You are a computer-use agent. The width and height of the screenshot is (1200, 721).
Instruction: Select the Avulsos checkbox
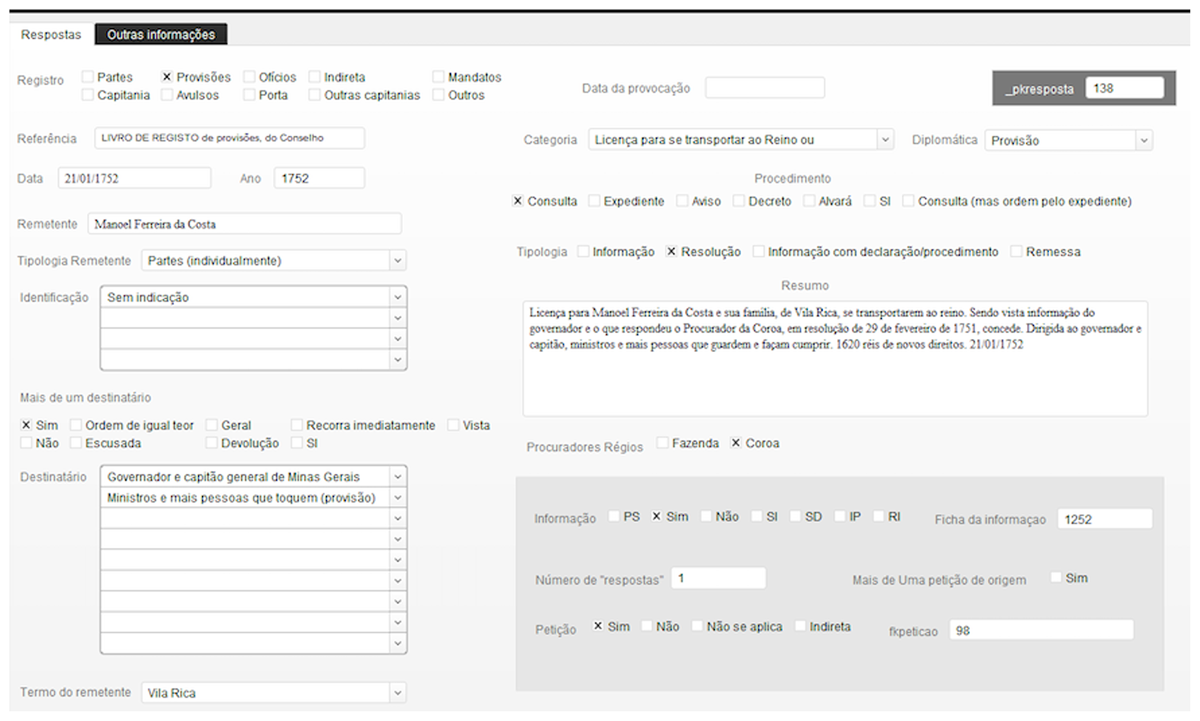(167, 95)
